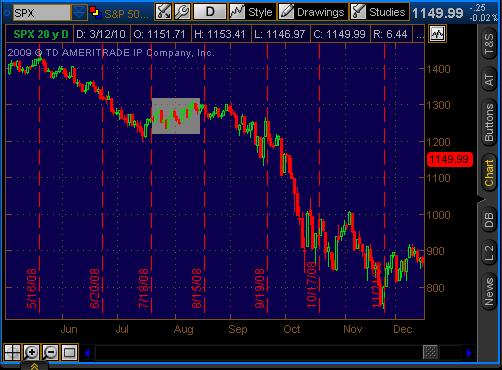
Task: Click the zoom in magnifier
Action: (x=31, y=352)
